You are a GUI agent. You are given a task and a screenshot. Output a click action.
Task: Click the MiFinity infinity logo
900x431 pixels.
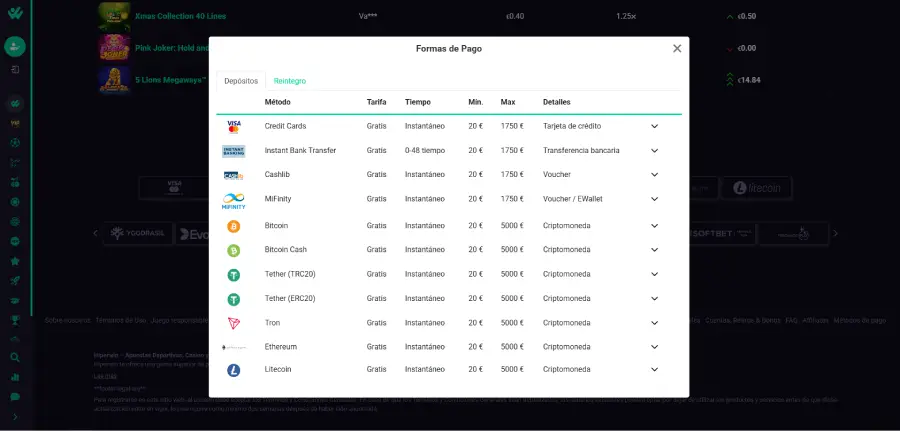(x=234, y=201)
